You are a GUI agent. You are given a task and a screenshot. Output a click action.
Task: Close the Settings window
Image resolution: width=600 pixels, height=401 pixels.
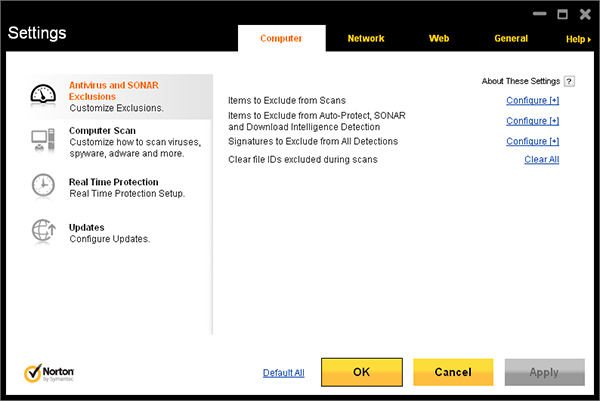(585, 14)
